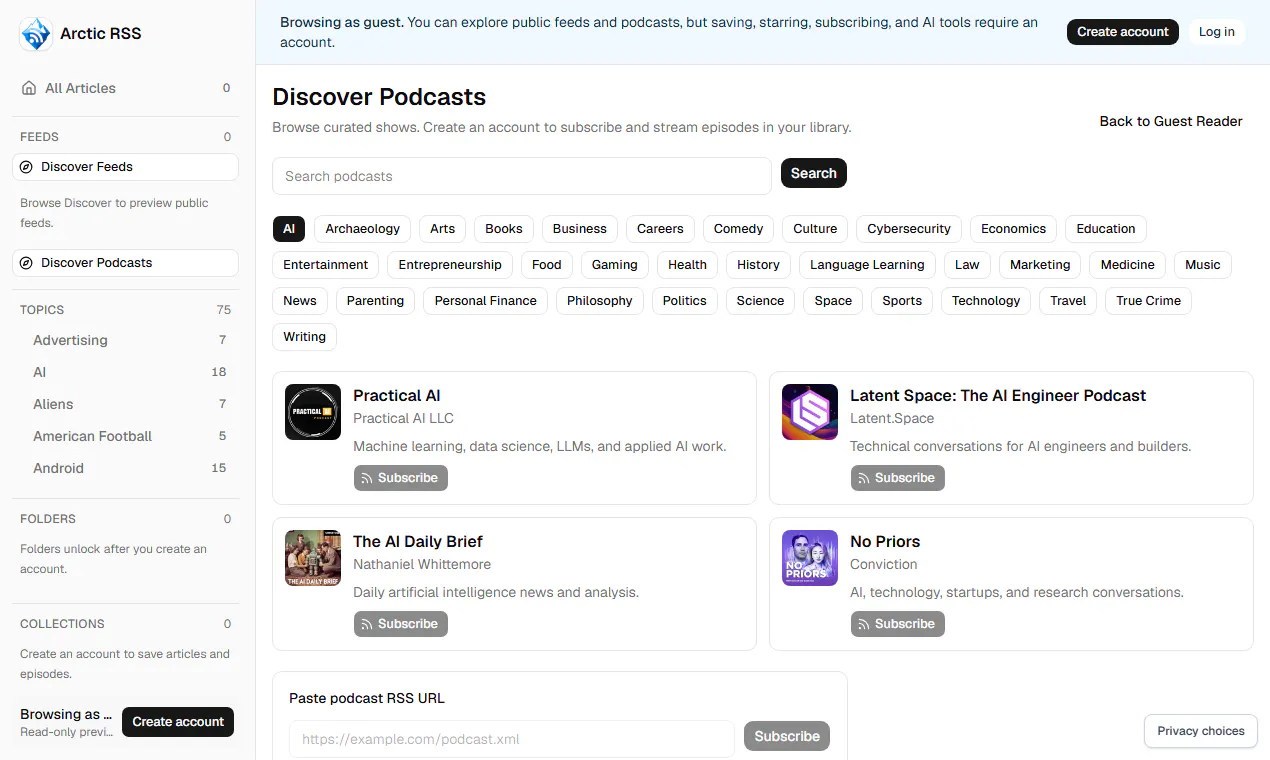Select the Arts category chip
This screenshot has height=760, width=1270.
pyautogui.click(x=442, y=229)
